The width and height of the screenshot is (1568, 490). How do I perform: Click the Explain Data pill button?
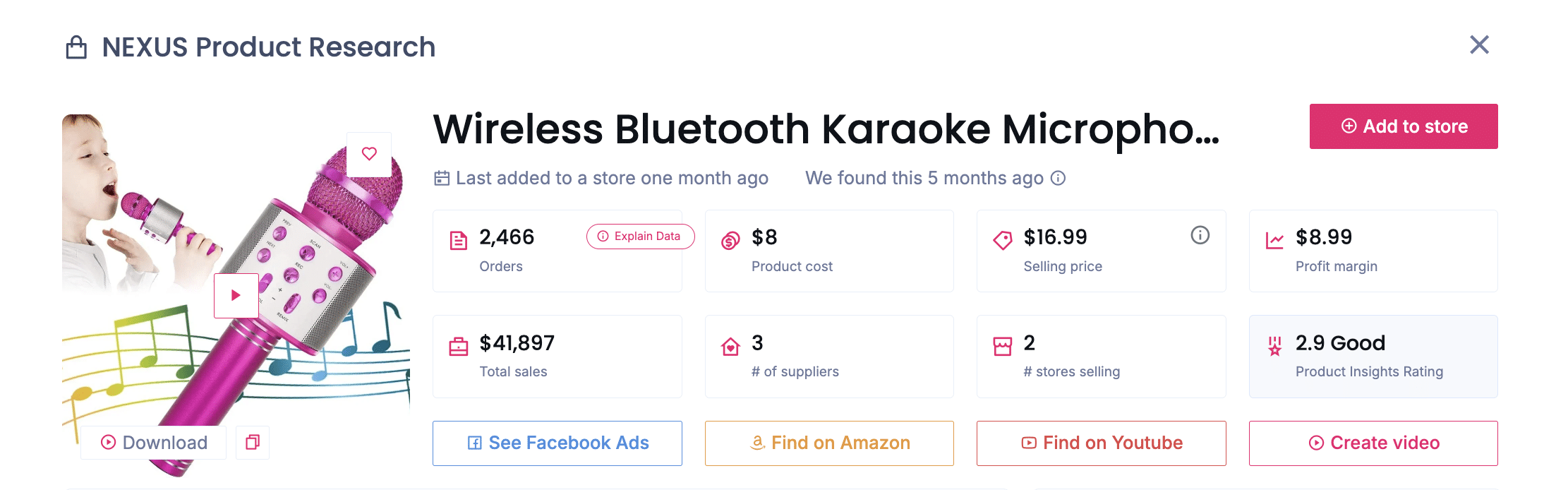pyautogui.click(x=639, y=237)
